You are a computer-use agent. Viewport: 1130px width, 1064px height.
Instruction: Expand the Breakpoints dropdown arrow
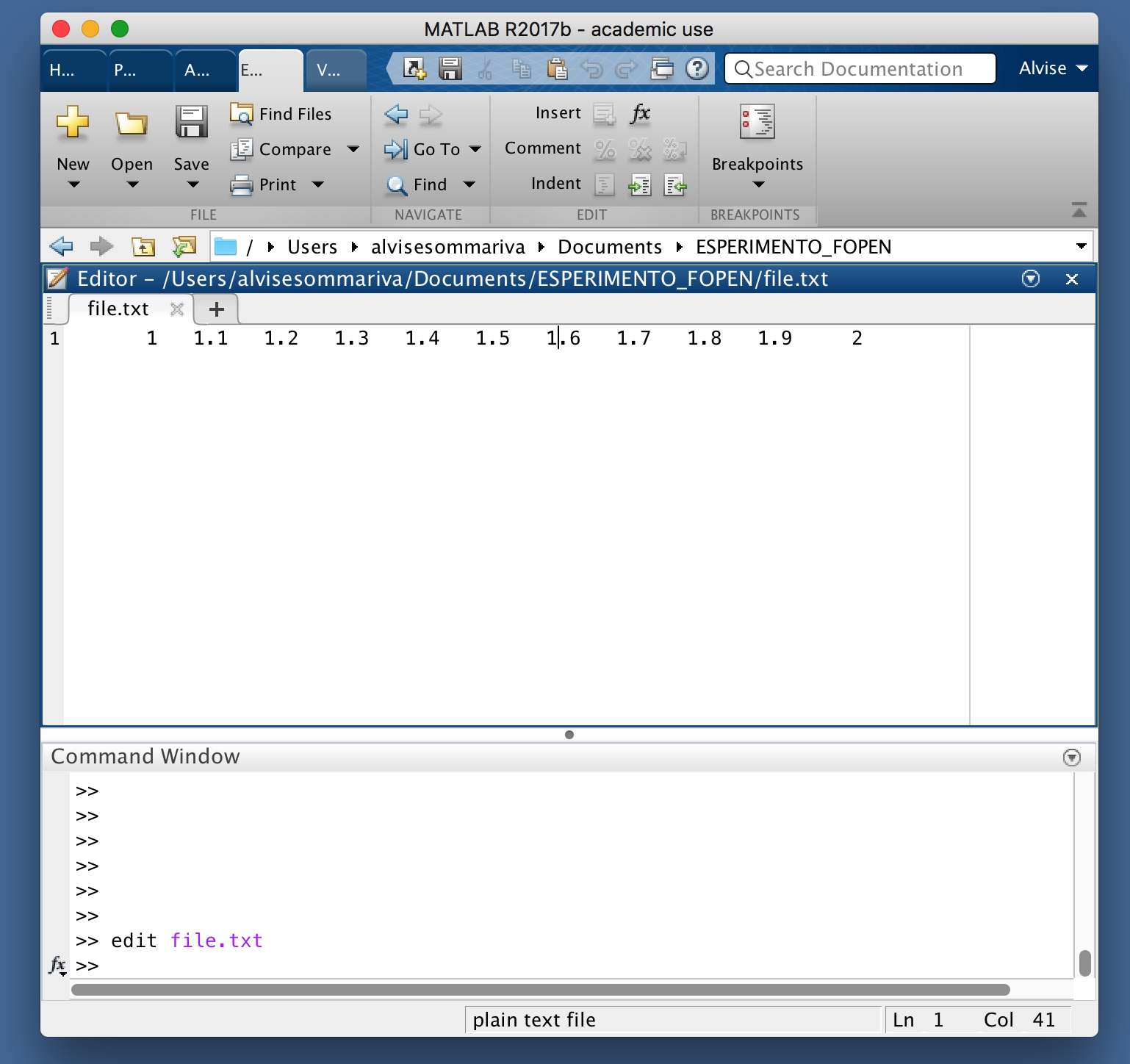[759, 184]
